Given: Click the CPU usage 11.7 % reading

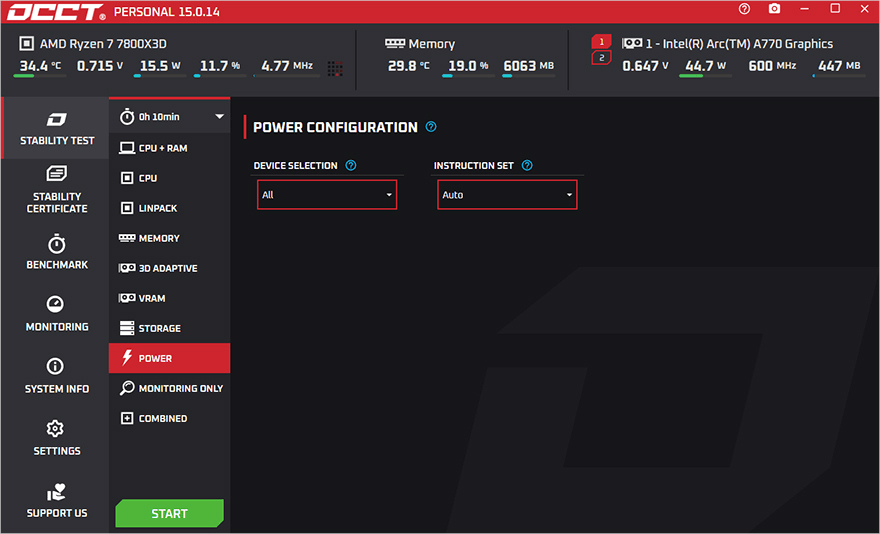Looking at the screenshot, I should click(220, 66).
